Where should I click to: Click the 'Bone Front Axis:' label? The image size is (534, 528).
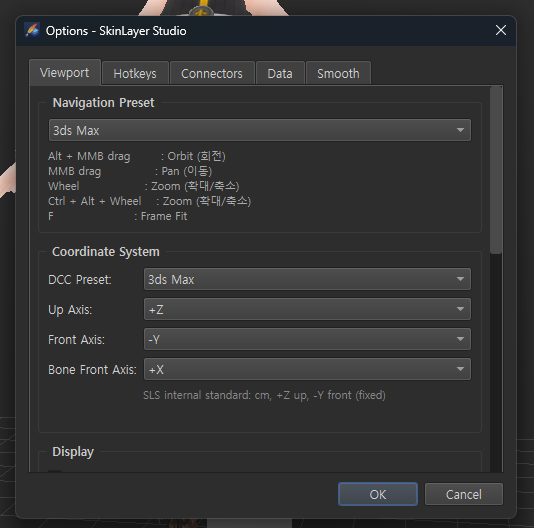[92, 370]
